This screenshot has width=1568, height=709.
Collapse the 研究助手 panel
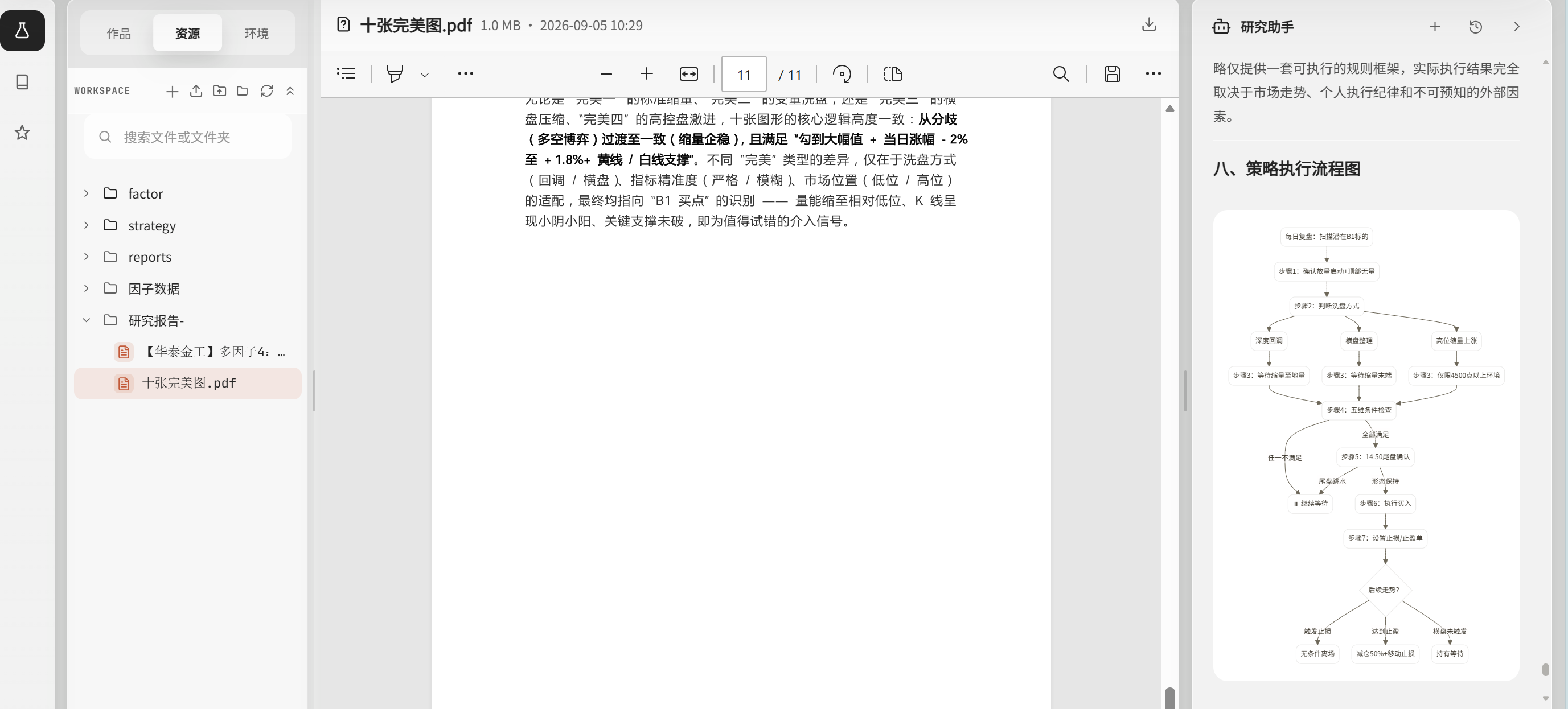1516,27
